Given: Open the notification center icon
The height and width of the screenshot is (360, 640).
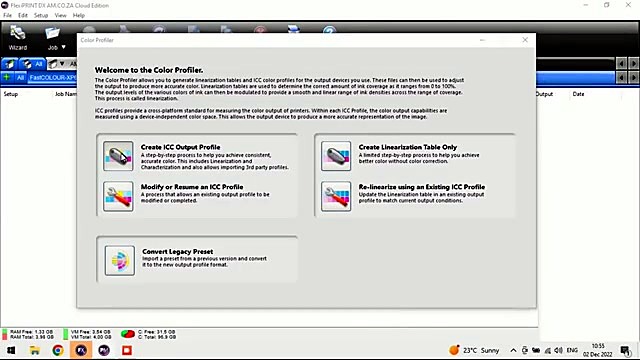Looking at the screenshot, I should pos(625,350).
